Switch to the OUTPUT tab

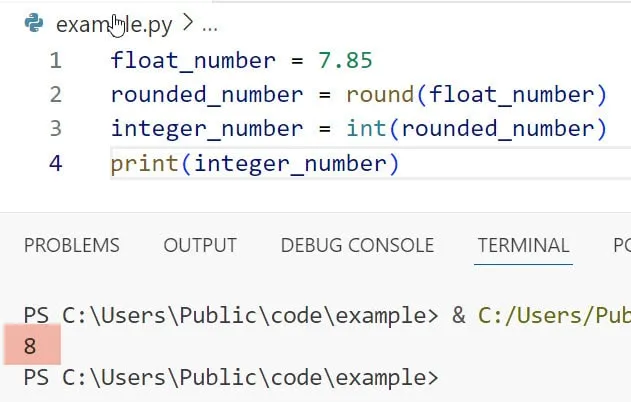(200, 245)
